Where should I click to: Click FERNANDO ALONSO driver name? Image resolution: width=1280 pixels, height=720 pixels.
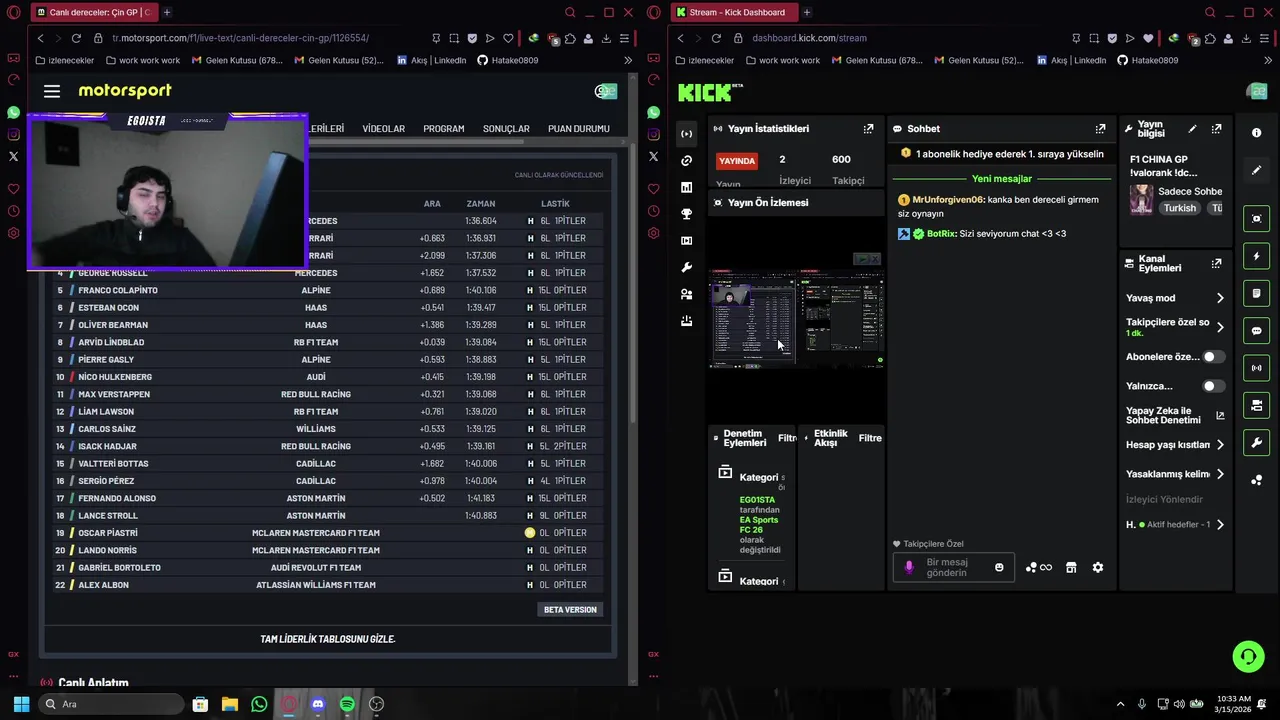pyautogui.click(x=117, y=498)
